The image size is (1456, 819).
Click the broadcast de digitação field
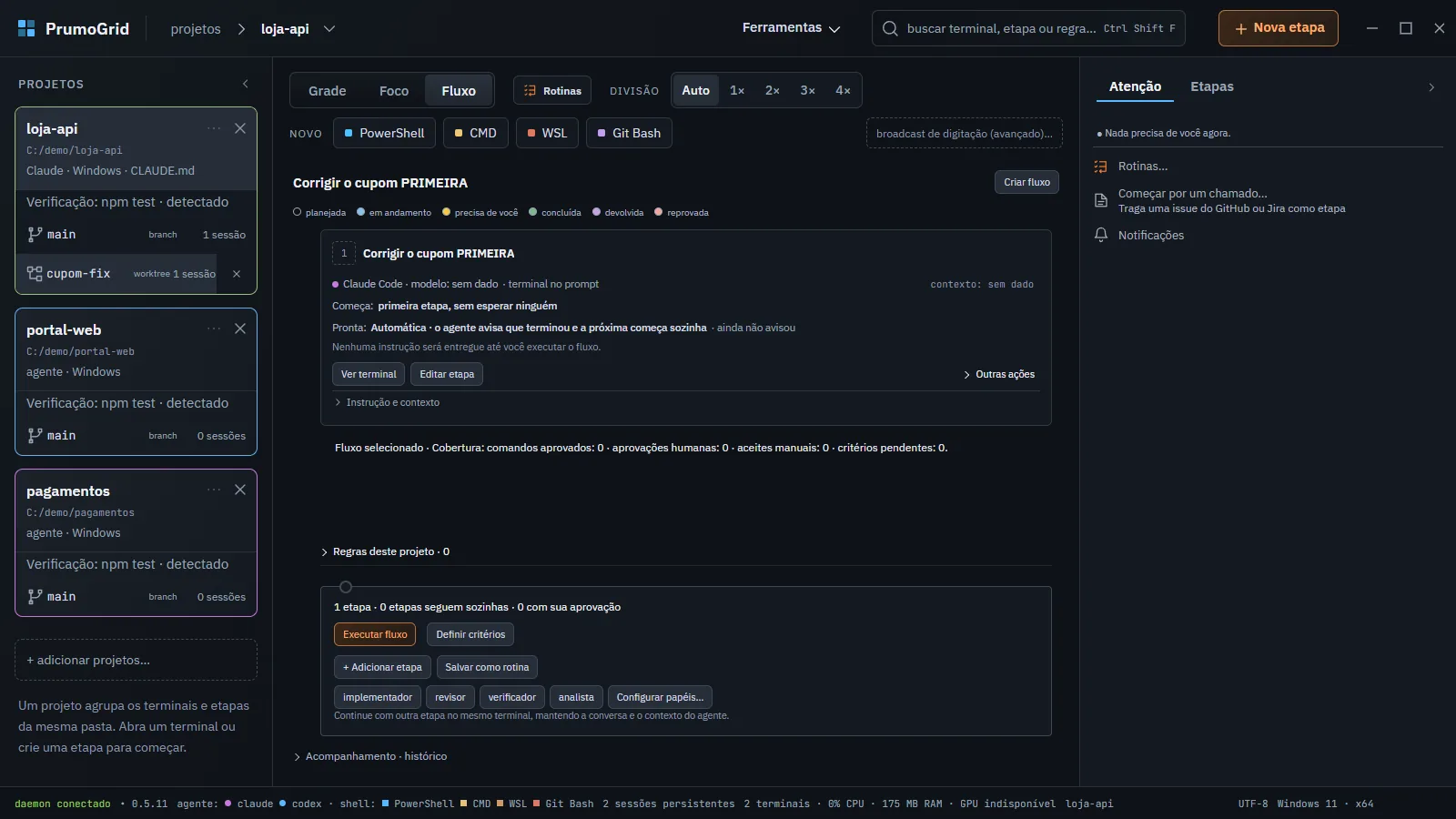tap(965, 134)
